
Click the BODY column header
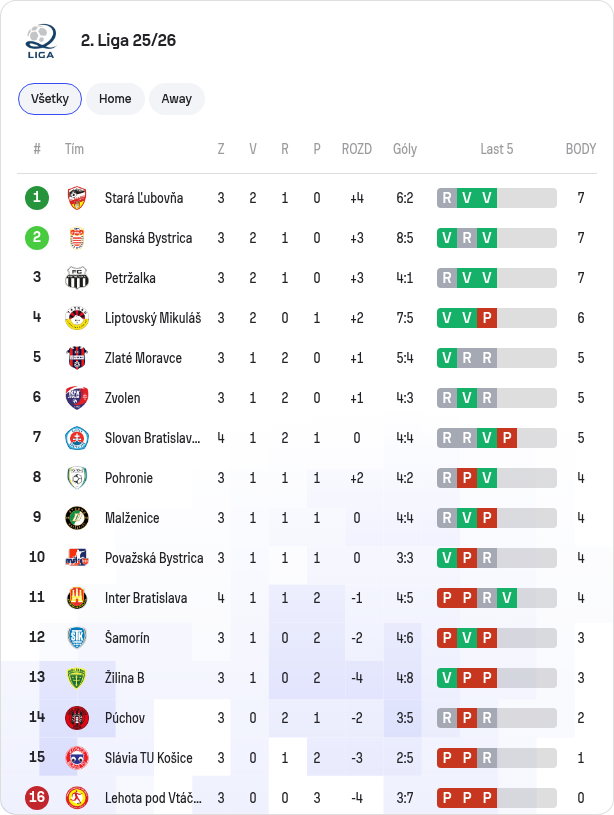click(581, 149)
